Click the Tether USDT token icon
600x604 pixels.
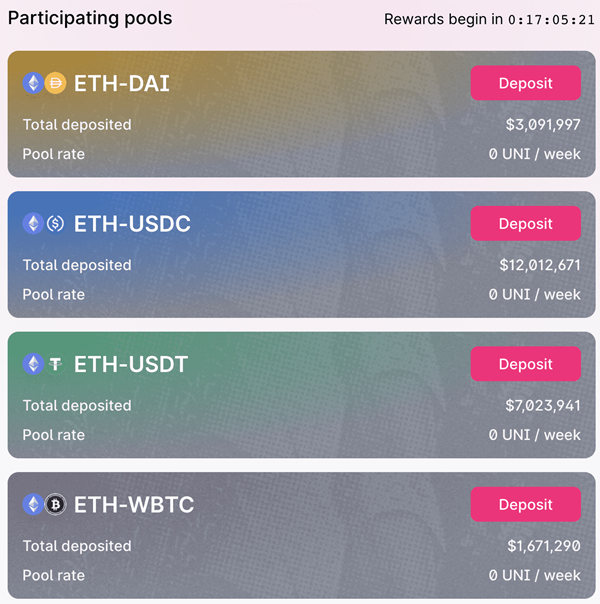55,364
